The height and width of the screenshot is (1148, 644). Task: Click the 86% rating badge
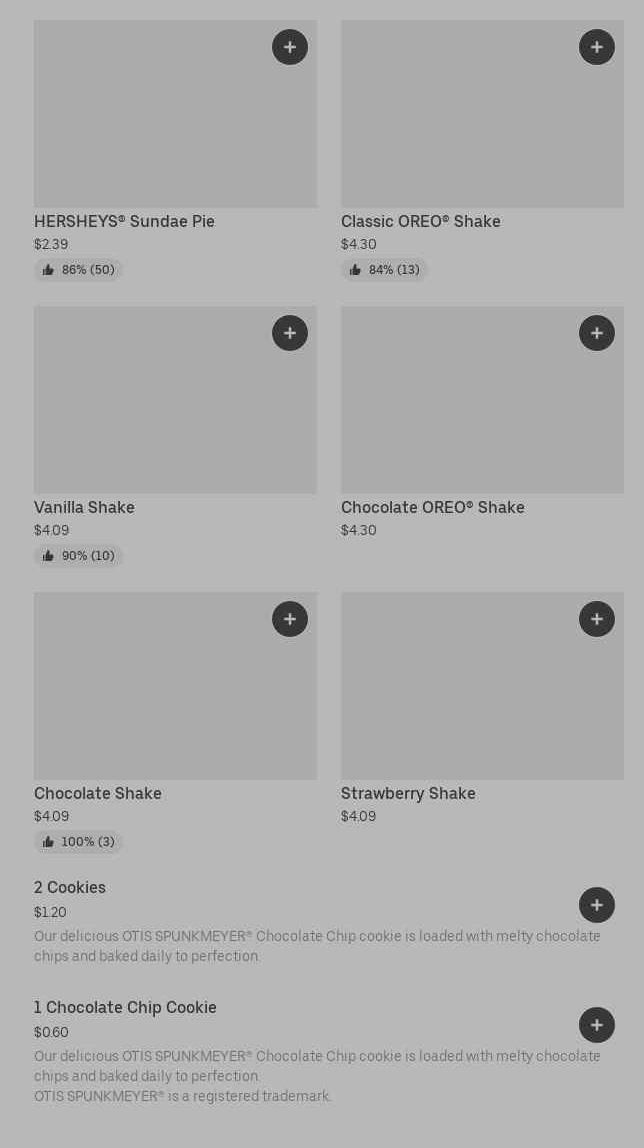[78, 270]
